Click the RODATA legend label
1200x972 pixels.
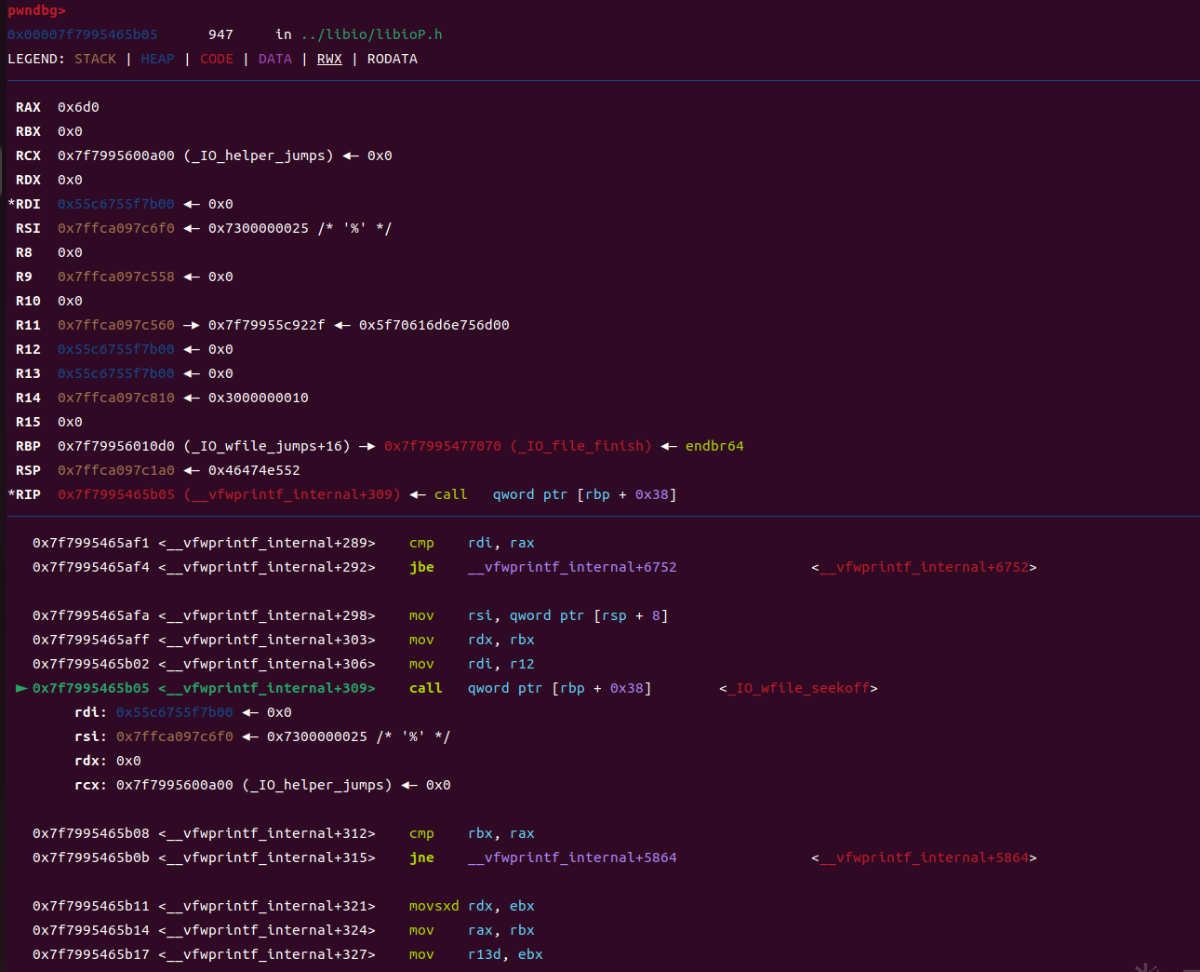(x=392, y=59)
